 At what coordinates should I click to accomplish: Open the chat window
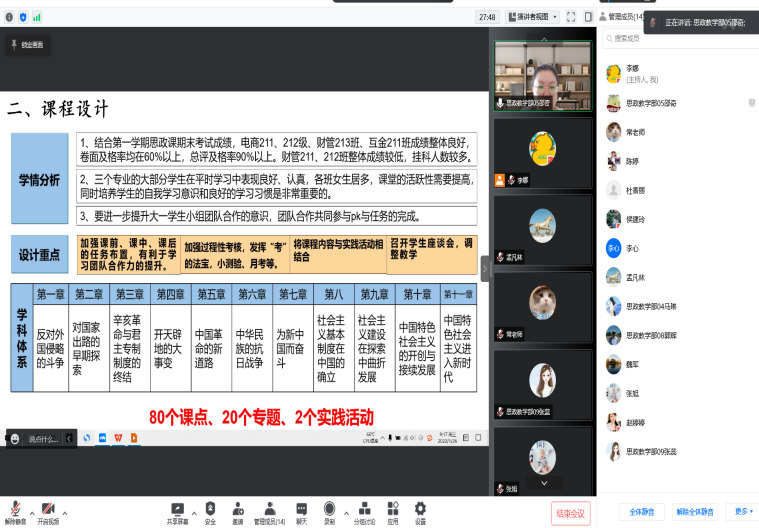click(301, 508)
